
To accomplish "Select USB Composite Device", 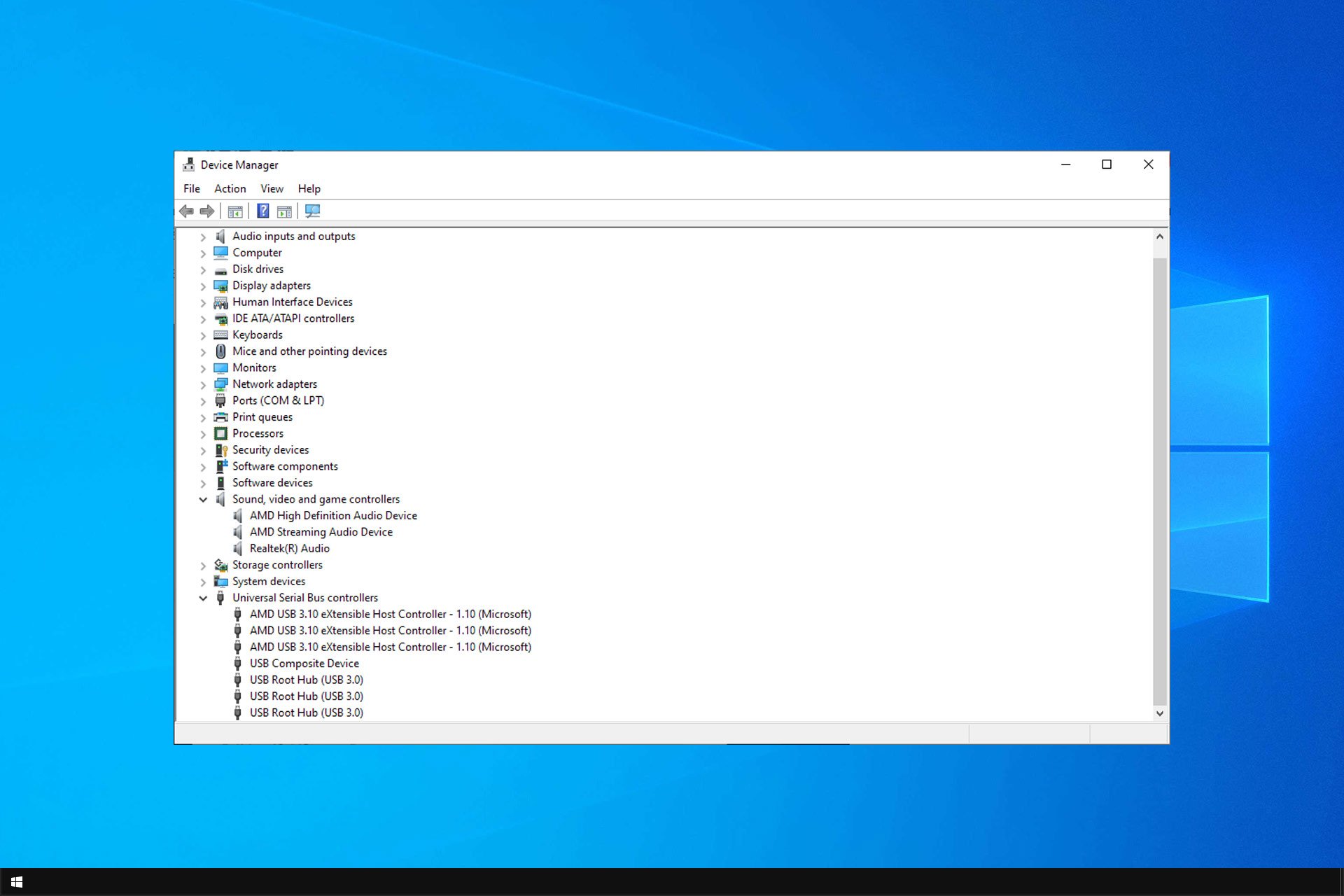I will tap(304, 663).
